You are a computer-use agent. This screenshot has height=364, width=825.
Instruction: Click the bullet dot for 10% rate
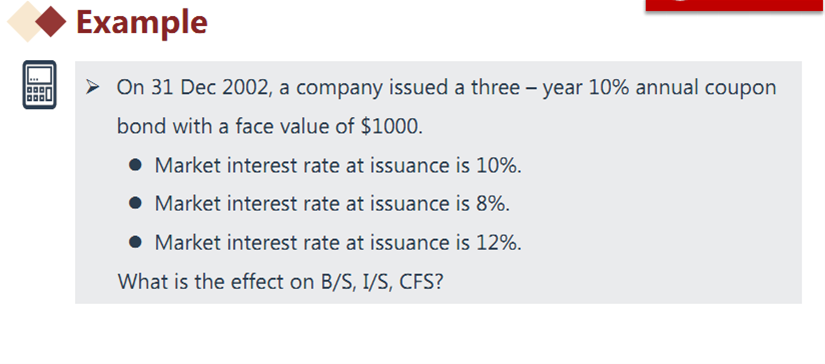pos(135,165)
